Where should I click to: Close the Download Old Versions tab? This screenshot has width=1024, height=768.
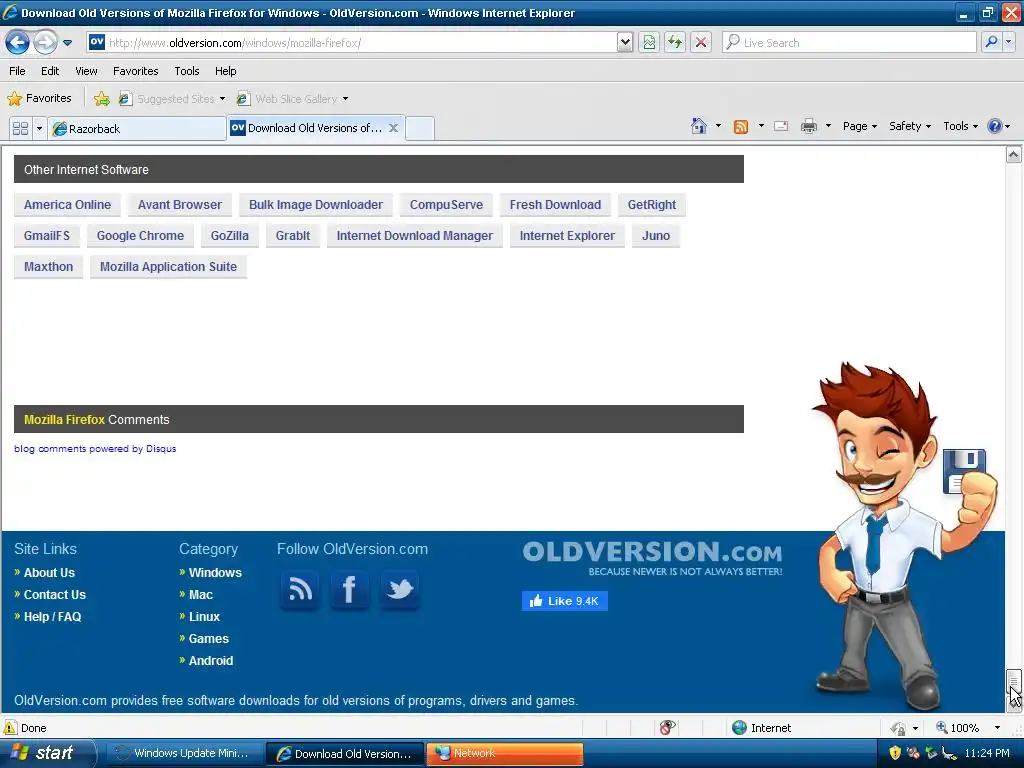click(x=393, y=128)
